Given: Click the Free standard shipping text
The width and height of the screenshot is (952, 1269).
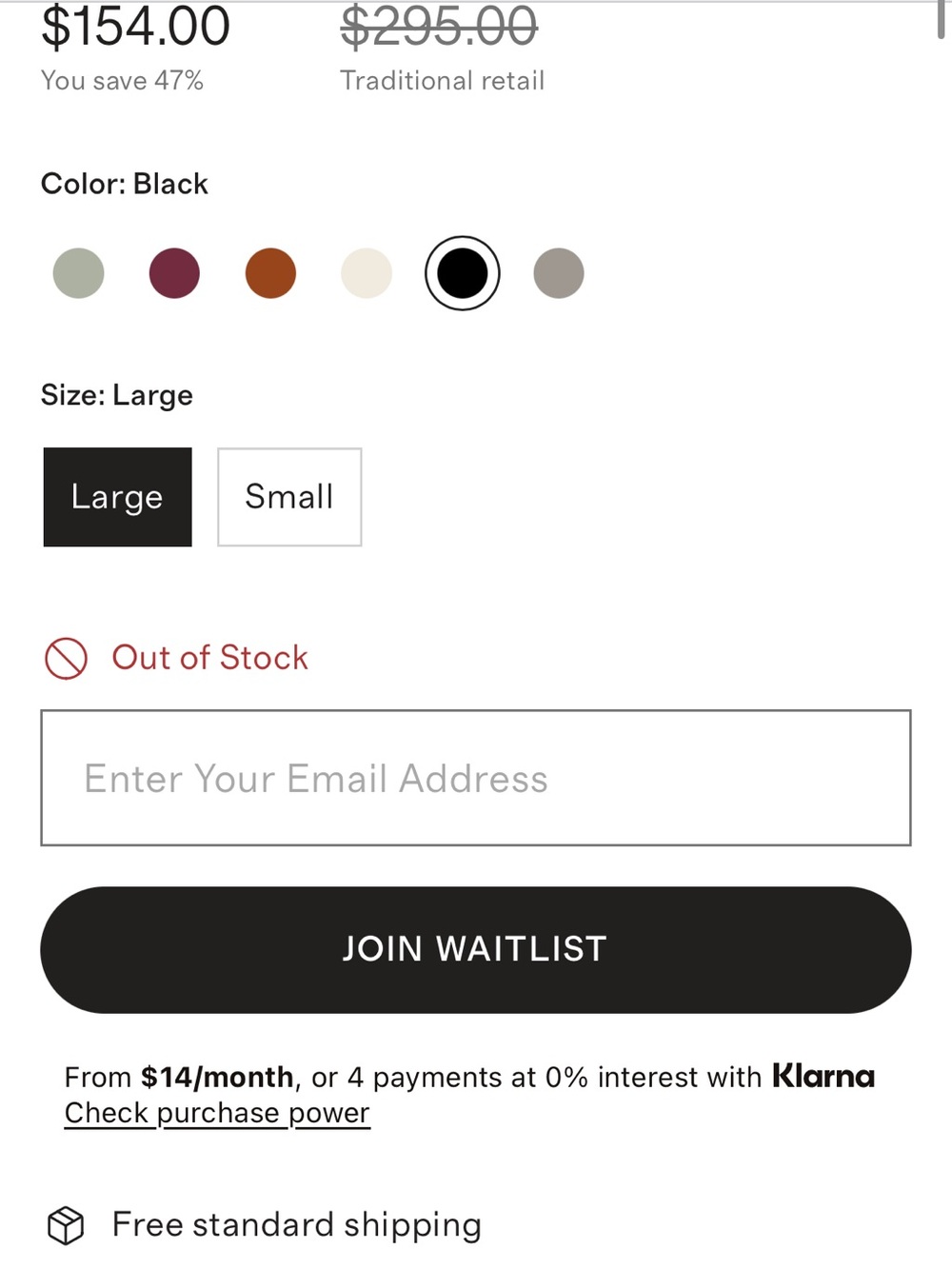Looking at the screenshot, I should (297, 1225).
